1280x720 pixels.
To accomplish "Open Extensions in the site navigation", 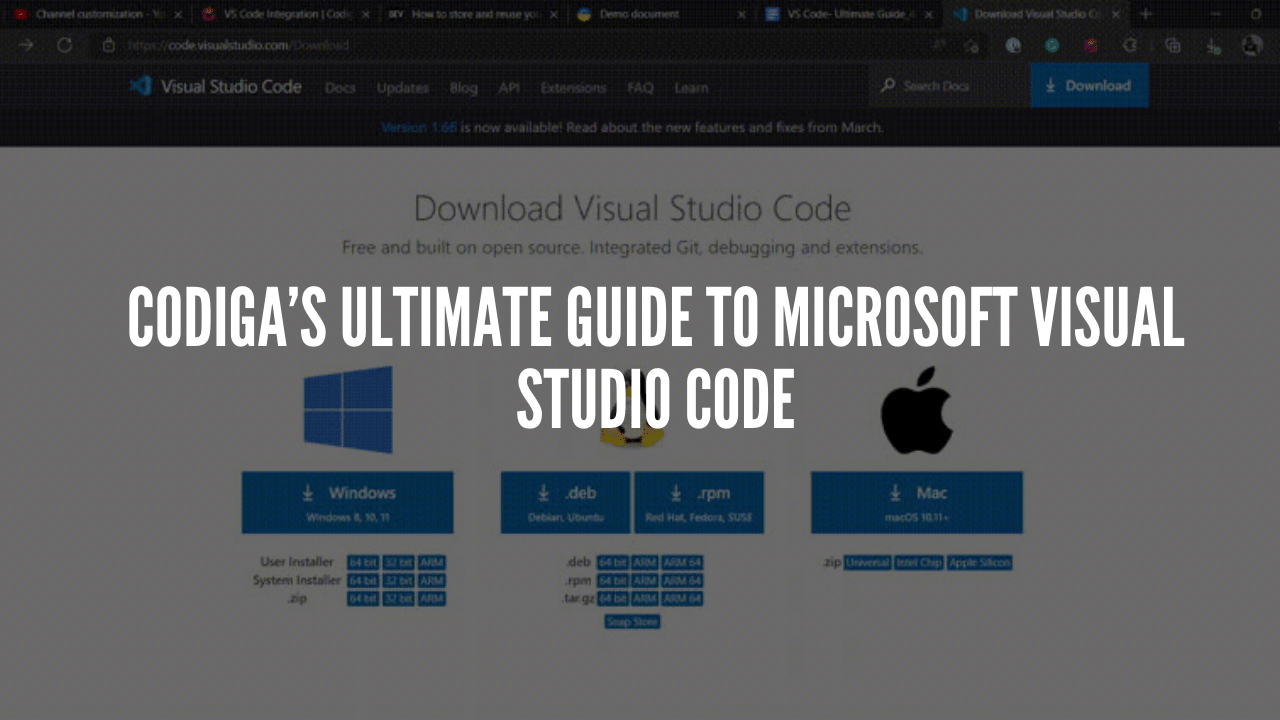I will pos(573,88).
